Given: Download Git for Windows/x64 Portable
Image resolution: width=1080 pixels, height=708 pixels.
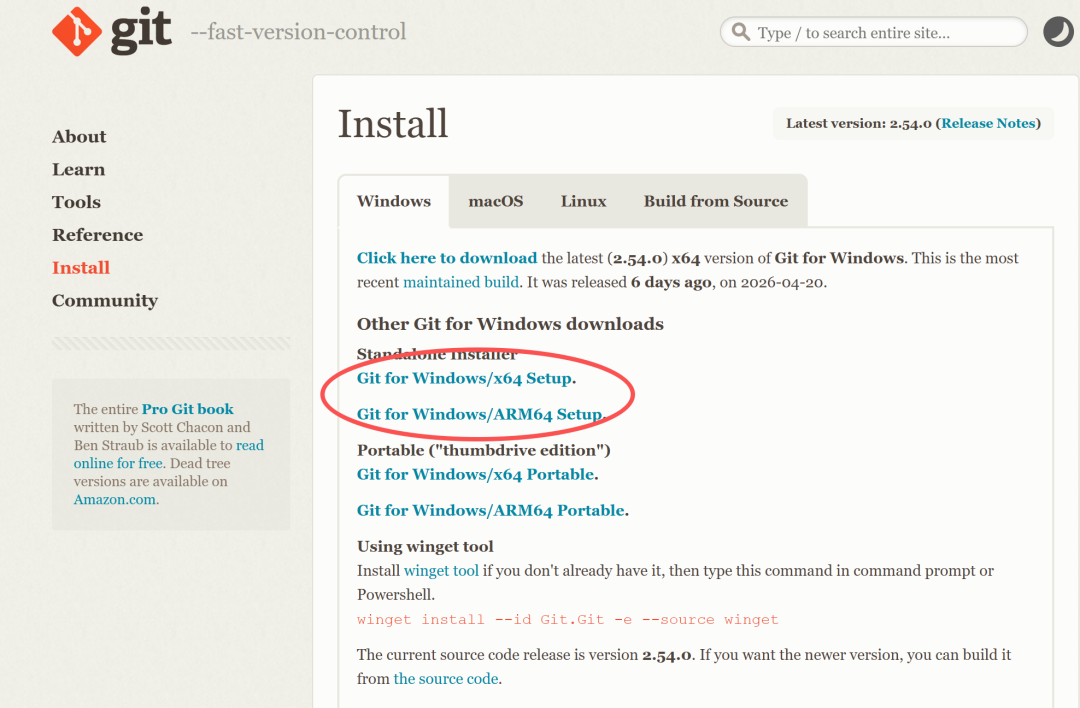Looking at the screenshot, I should tap(475, 475).
